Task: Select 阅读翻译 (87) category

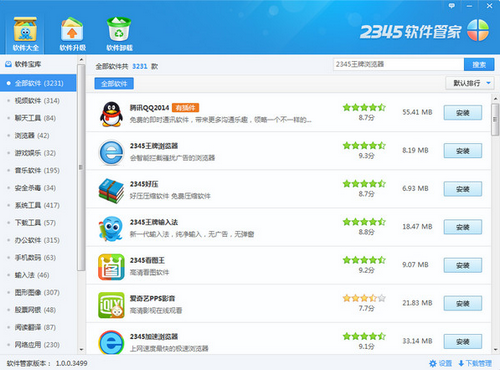Action: (x=38, y=327)
